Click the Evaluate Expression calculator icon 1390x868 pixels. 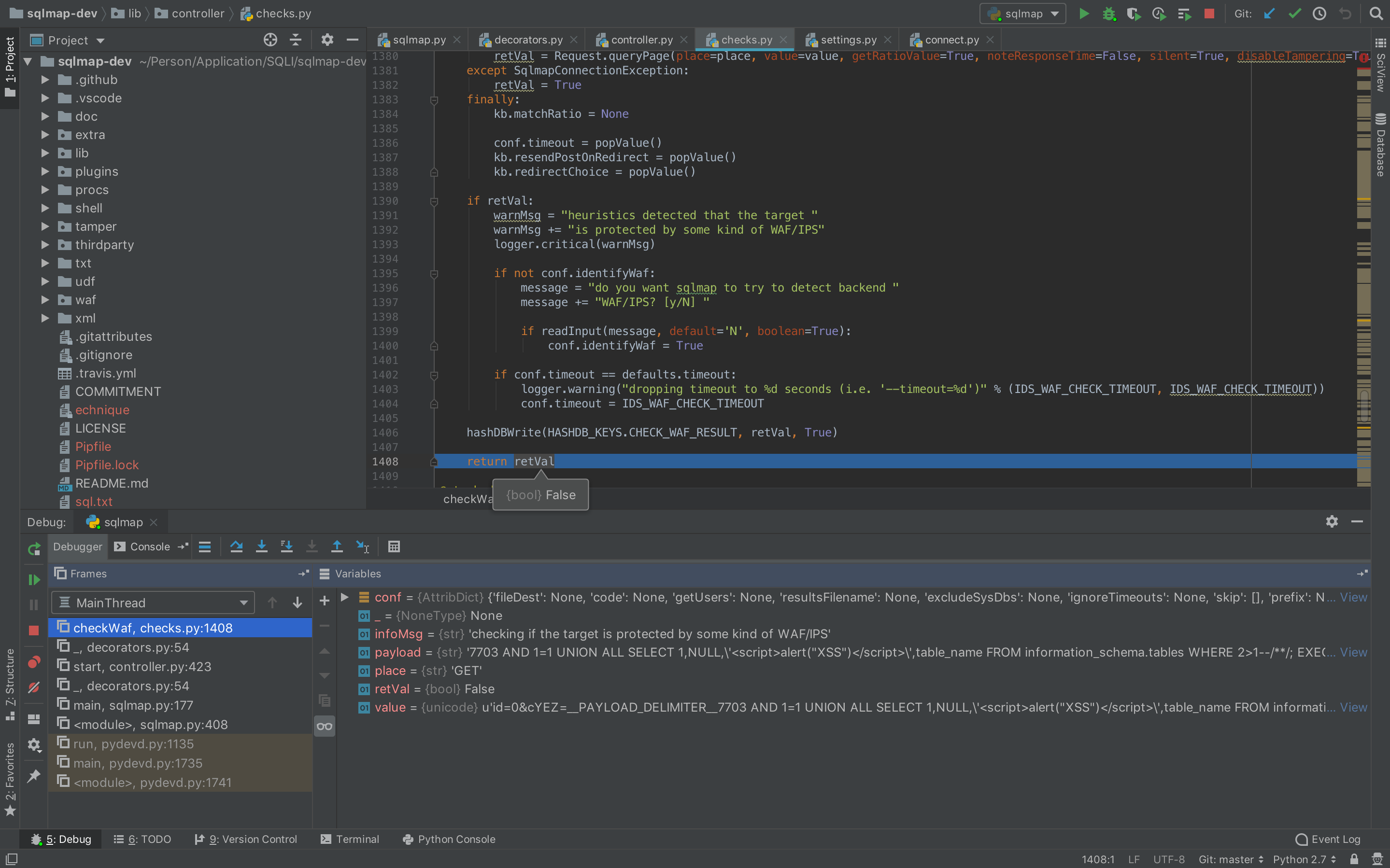[x=394, y=546]
